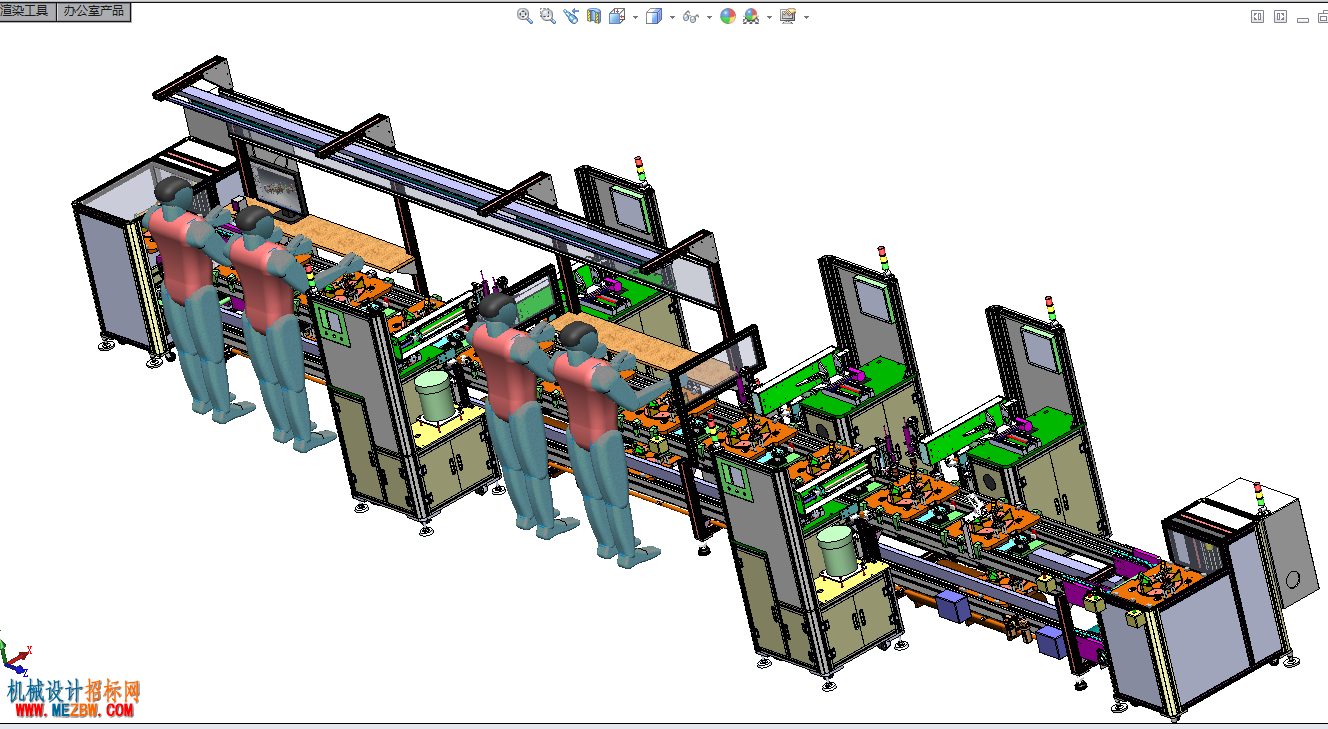This screenshot has height=729, width=1328.
Task: Click the Zoom to Fit magnifier icon
Action: (525, 16)
